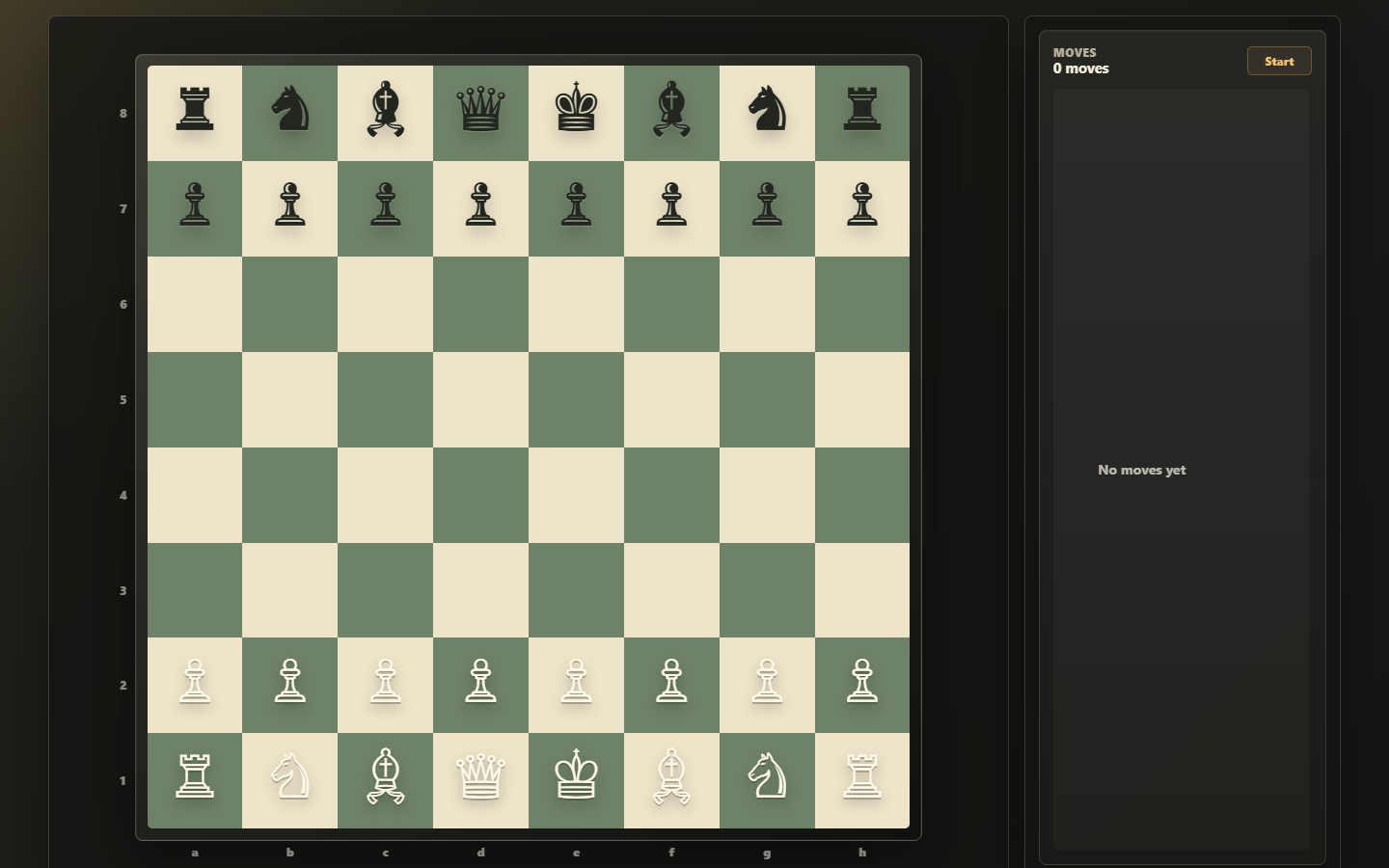Click the empty a6 square

(195, 304)
